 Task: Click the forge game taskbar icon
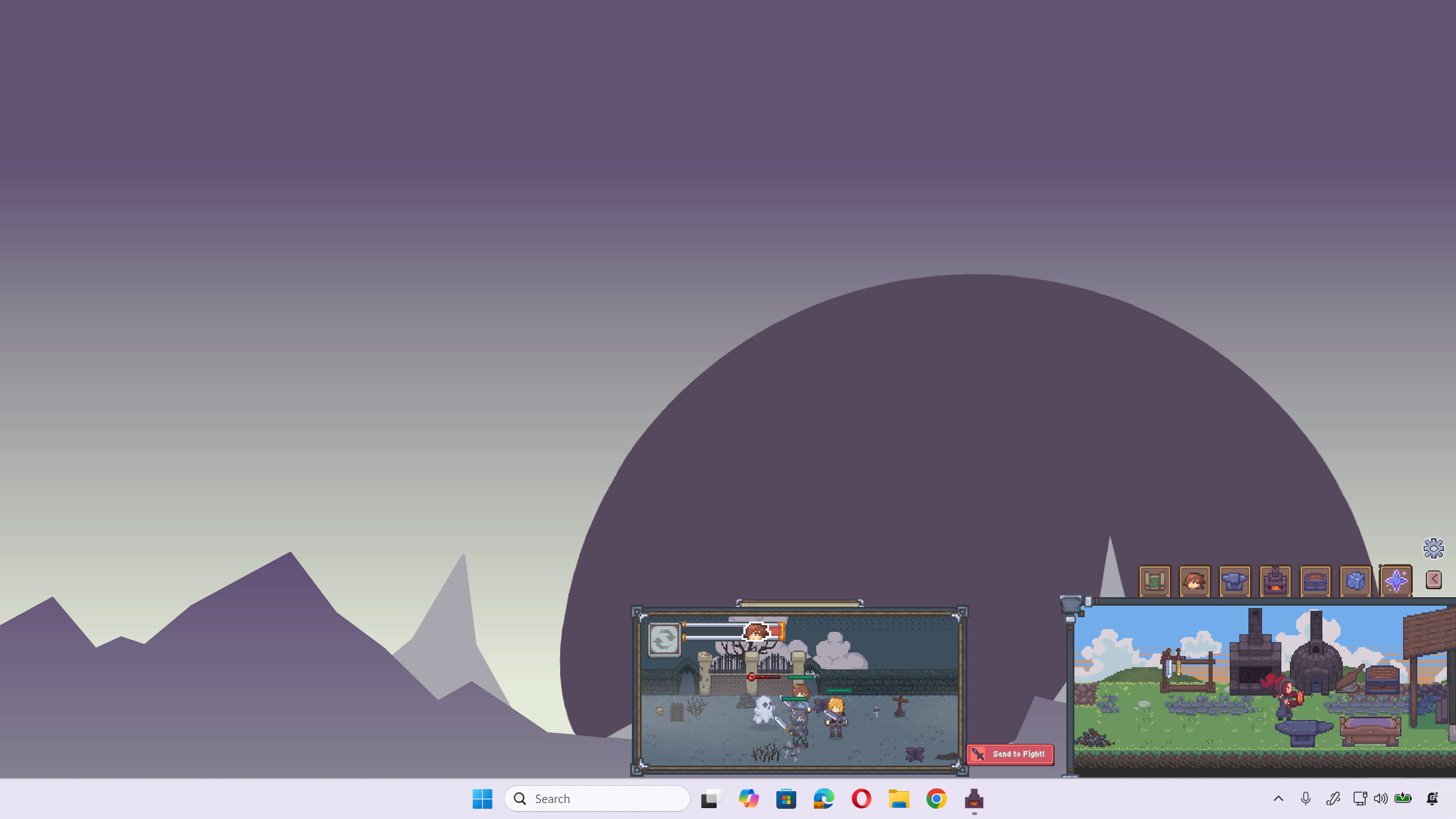coord(974,799)
